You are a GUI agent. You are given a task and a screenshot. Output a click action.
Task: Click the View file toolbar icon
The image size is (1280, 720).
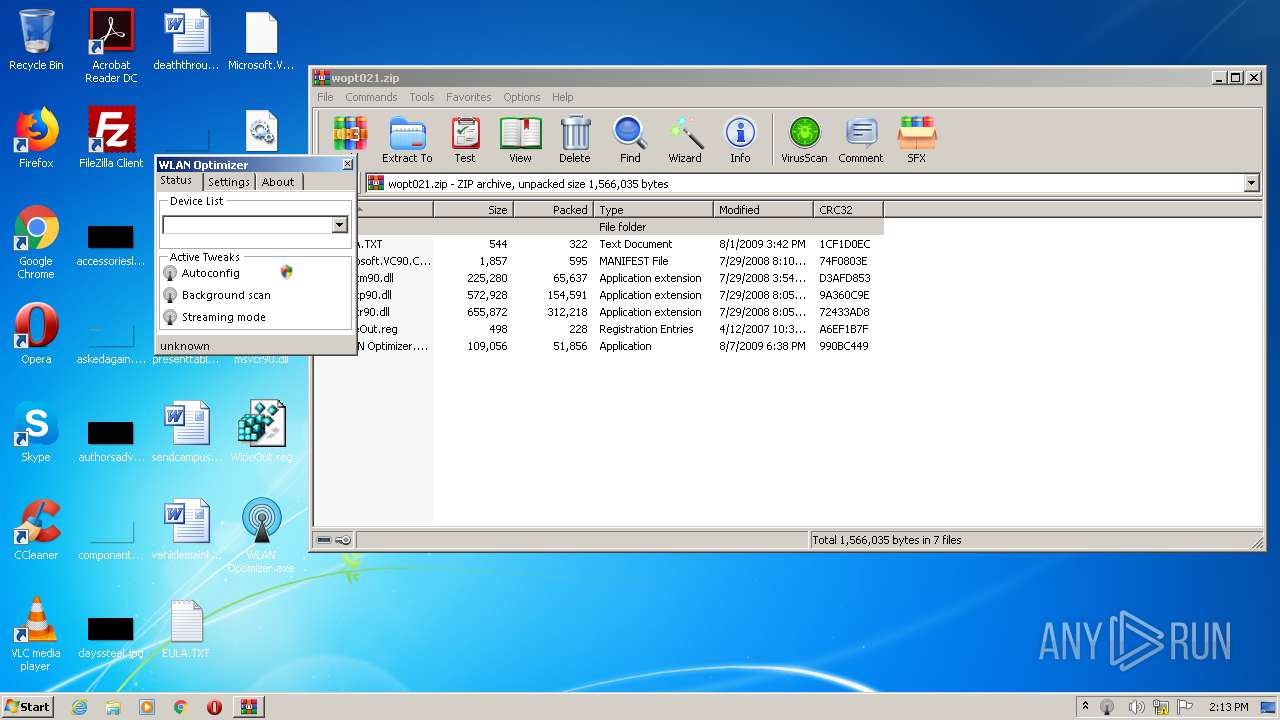[x=520, y=139]
